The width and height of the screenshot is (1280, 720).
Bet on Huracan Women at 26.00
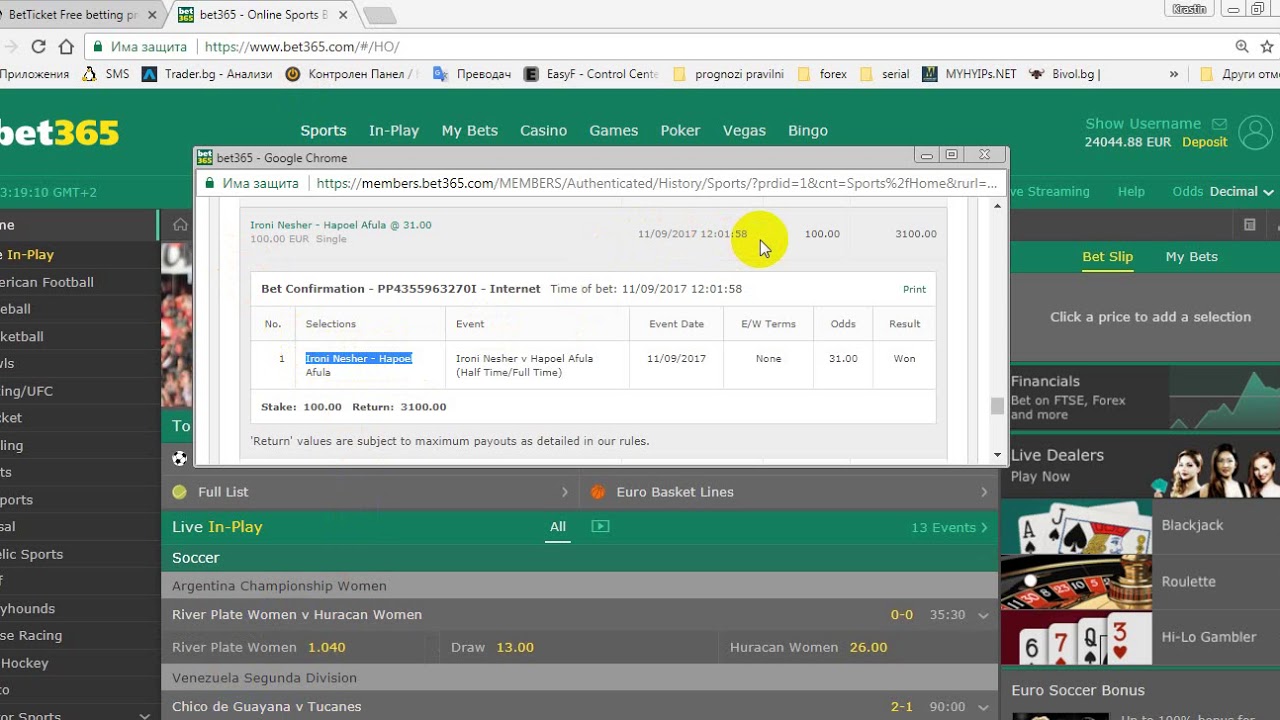click(858, 647)
